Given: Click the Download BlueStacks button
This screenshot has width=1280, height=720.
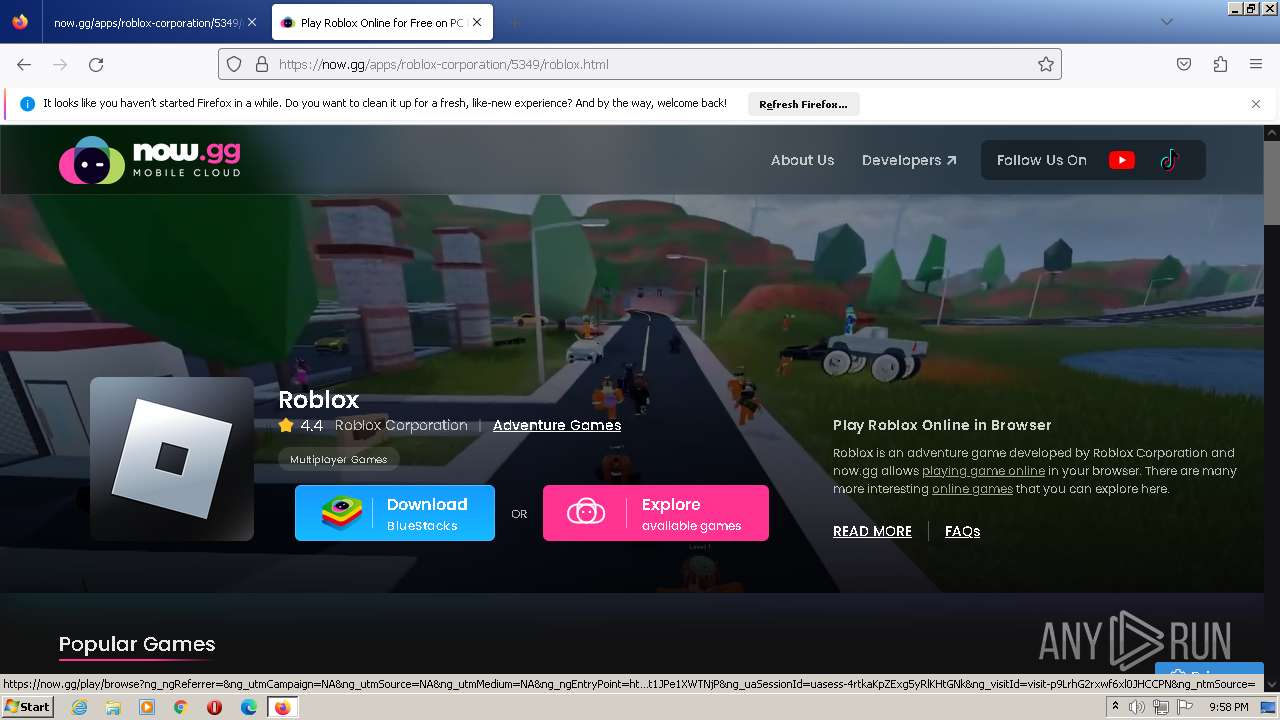Looking at the screenshot, I should 395,513.
